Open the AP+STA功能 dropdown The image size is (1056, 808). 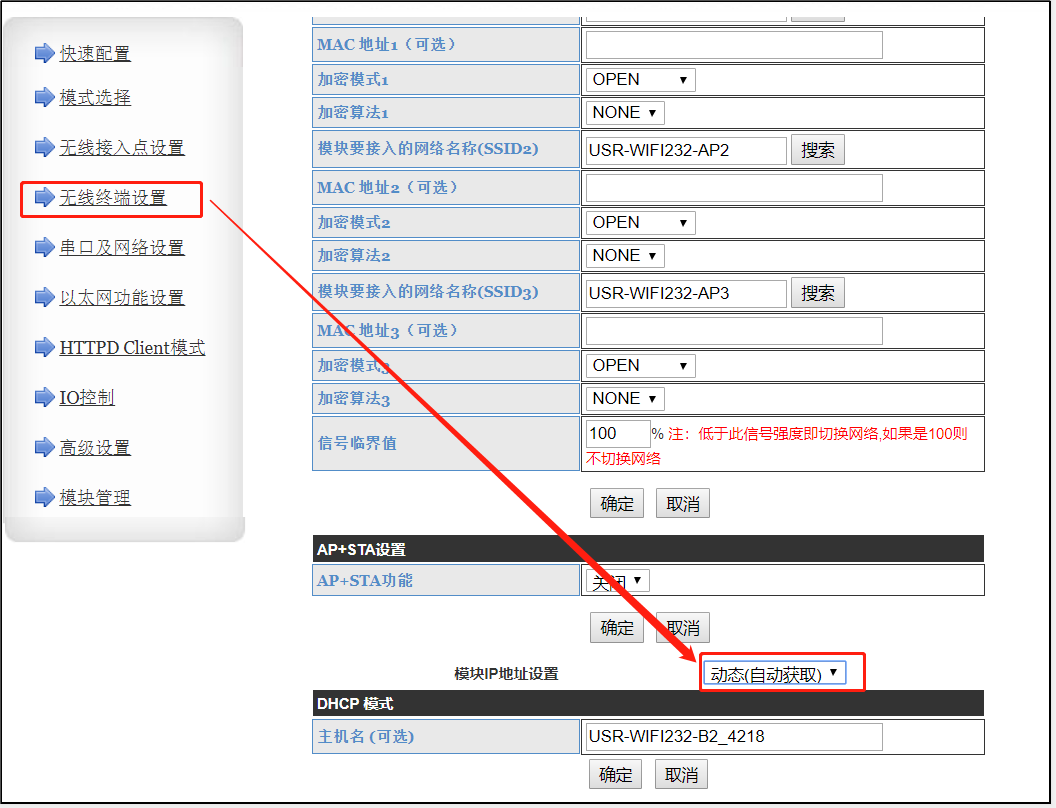pyautogui.click(x=617, y=581)
